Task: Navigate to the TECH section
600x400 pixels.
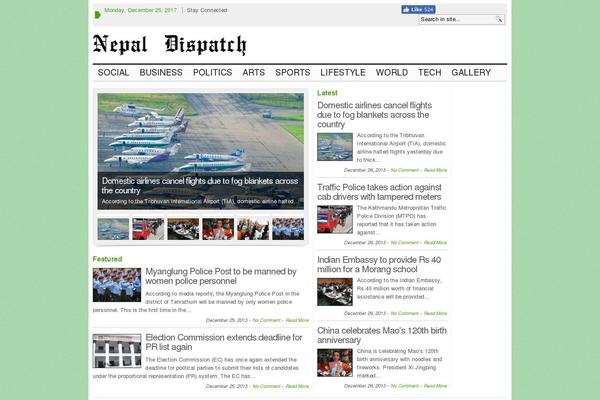Action: (x=430, y=72)
